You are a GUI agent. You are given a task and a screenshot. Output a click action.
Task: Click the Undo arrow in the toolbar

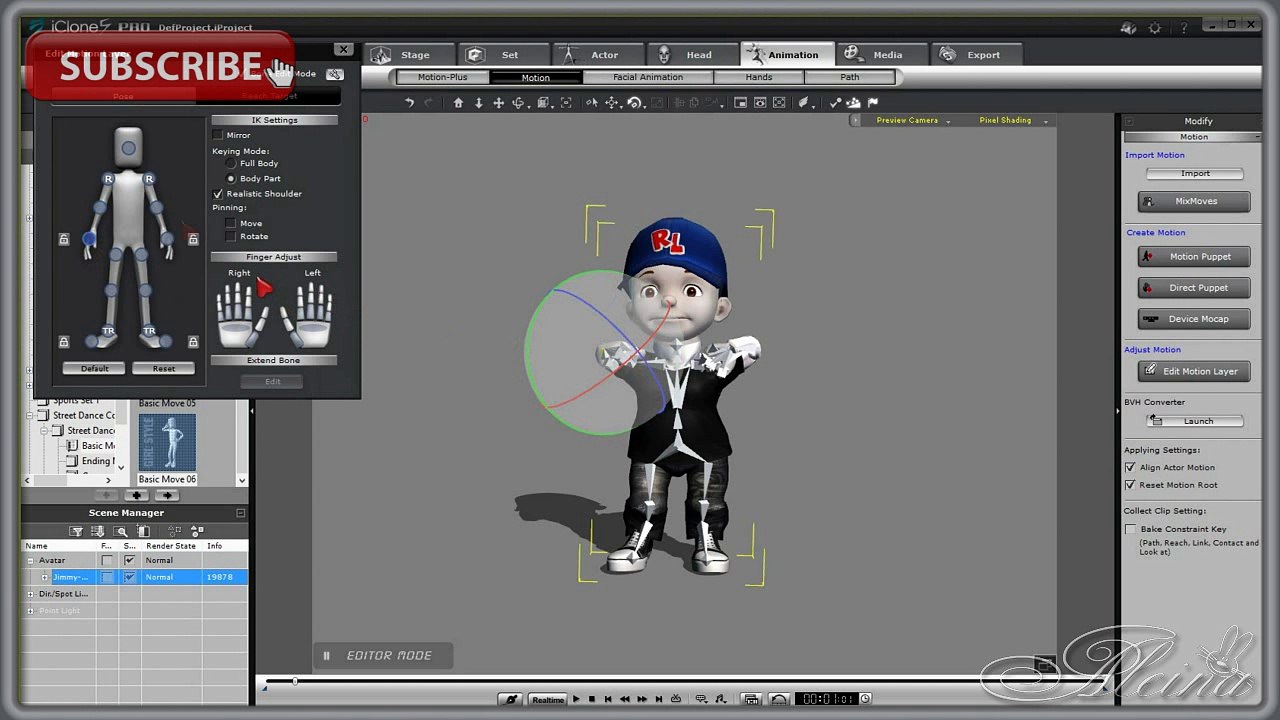click(409, 103)
